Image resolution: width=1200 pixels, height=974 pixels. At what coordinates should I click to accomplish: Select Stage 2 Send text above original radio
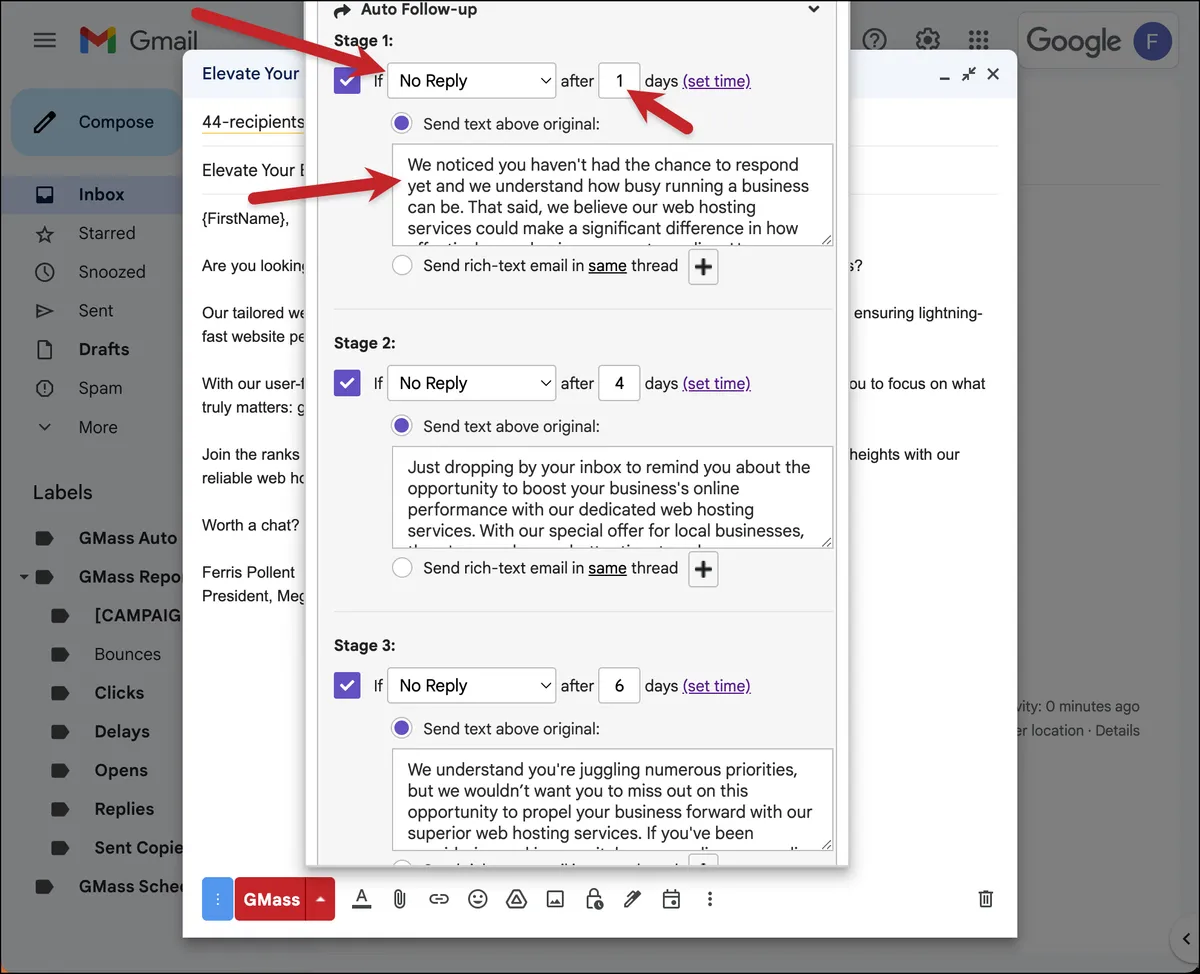click(x=402, y=426)
